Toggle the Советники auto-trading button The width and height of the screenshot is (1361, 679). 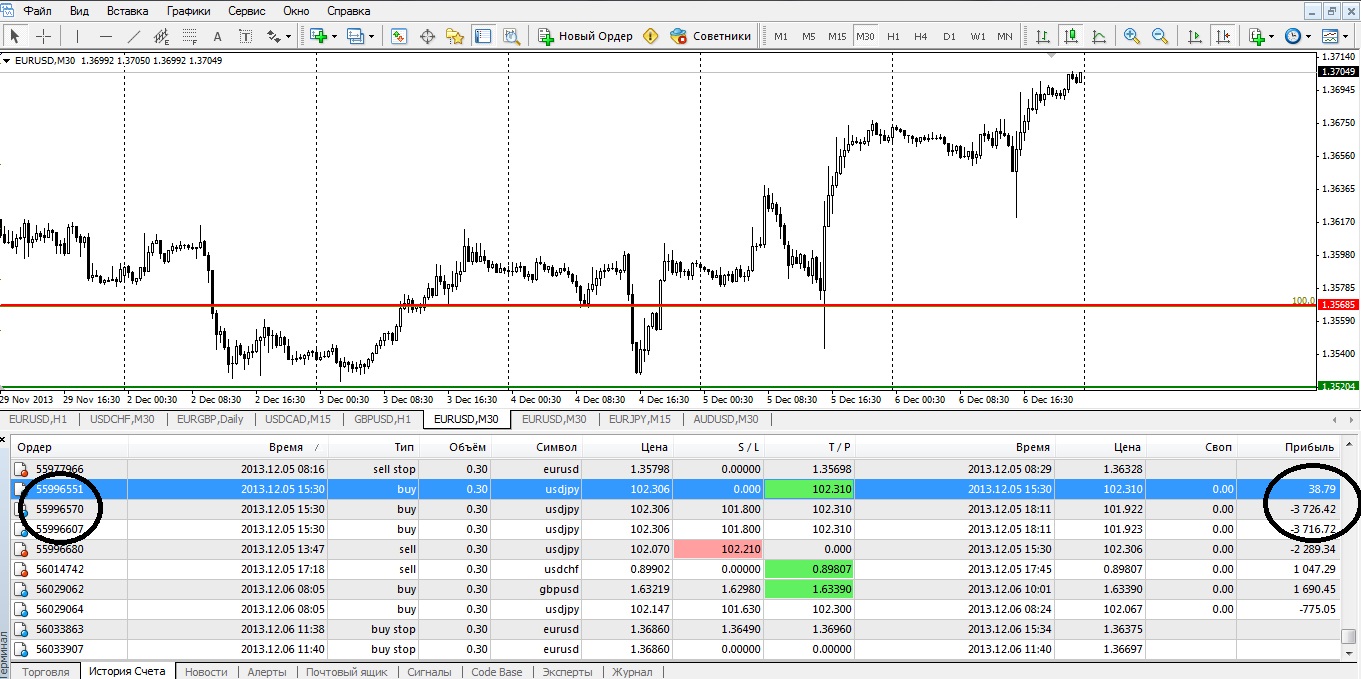point(710,36)
